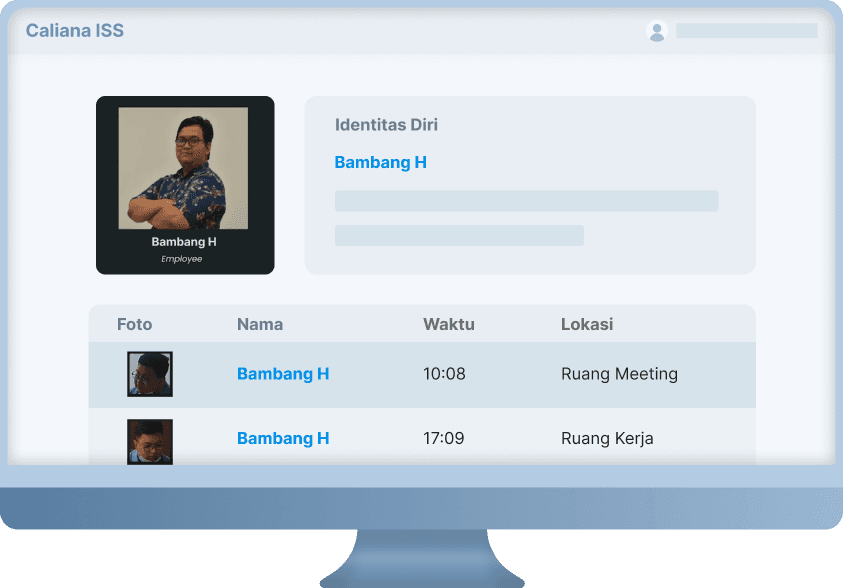
Task: Open face thumbnail in the 10:08 row
Action: pyautogui.click(x=150, y=374)
